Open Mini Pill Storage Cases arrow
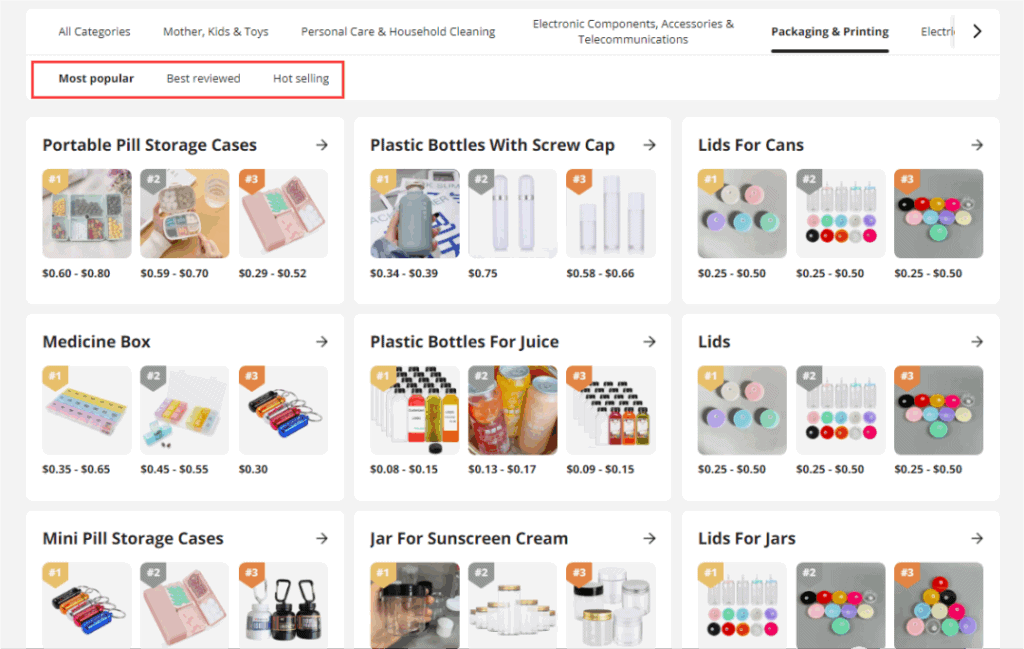Viewport: 1024px width, 649px height. pos(322,538)
